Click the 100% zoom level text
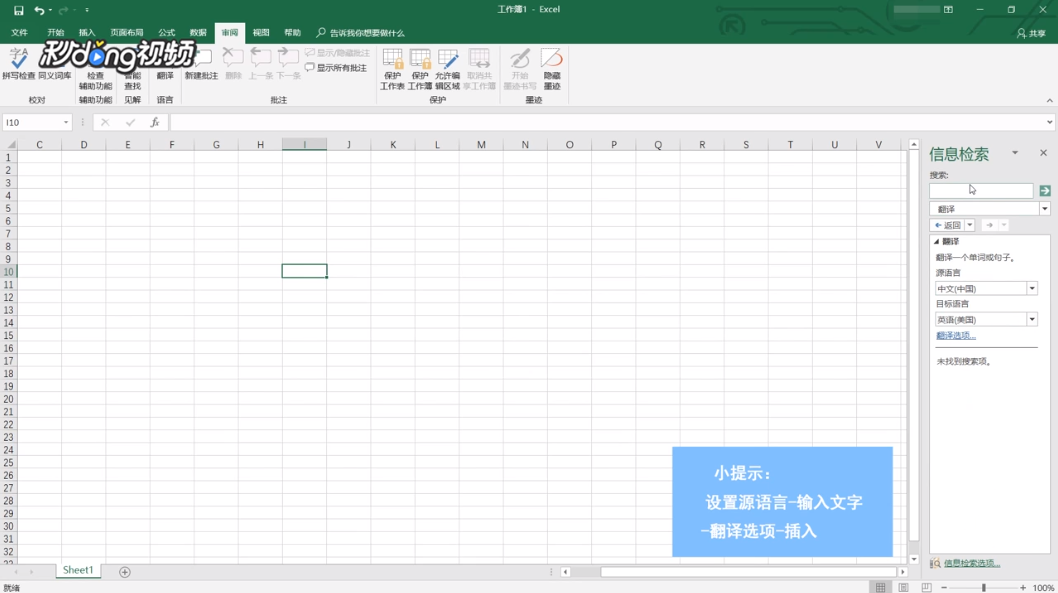1058x593 pixels. pyautogui.click(x=1044, y=588)
